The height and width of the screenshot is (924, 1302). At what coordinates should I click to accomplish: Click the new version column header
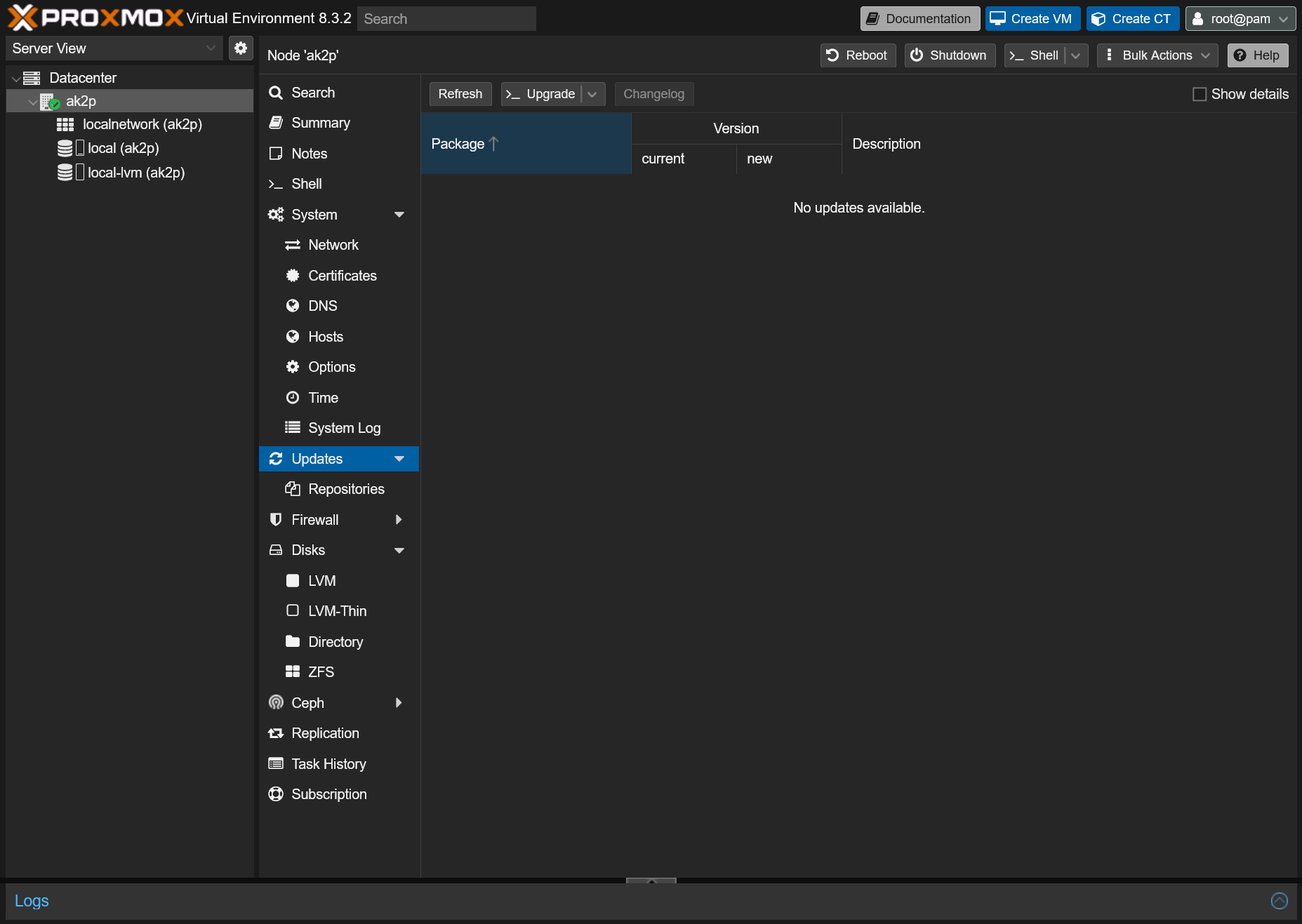[789, 159]
